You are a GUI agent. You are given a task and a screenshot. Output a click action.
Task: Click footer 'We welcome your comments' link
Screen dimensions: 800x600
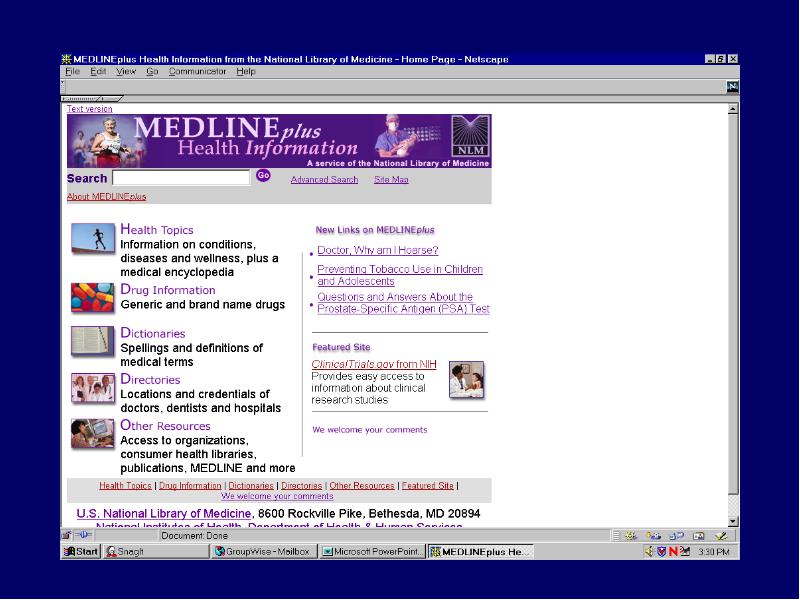[x=277, y=496]
